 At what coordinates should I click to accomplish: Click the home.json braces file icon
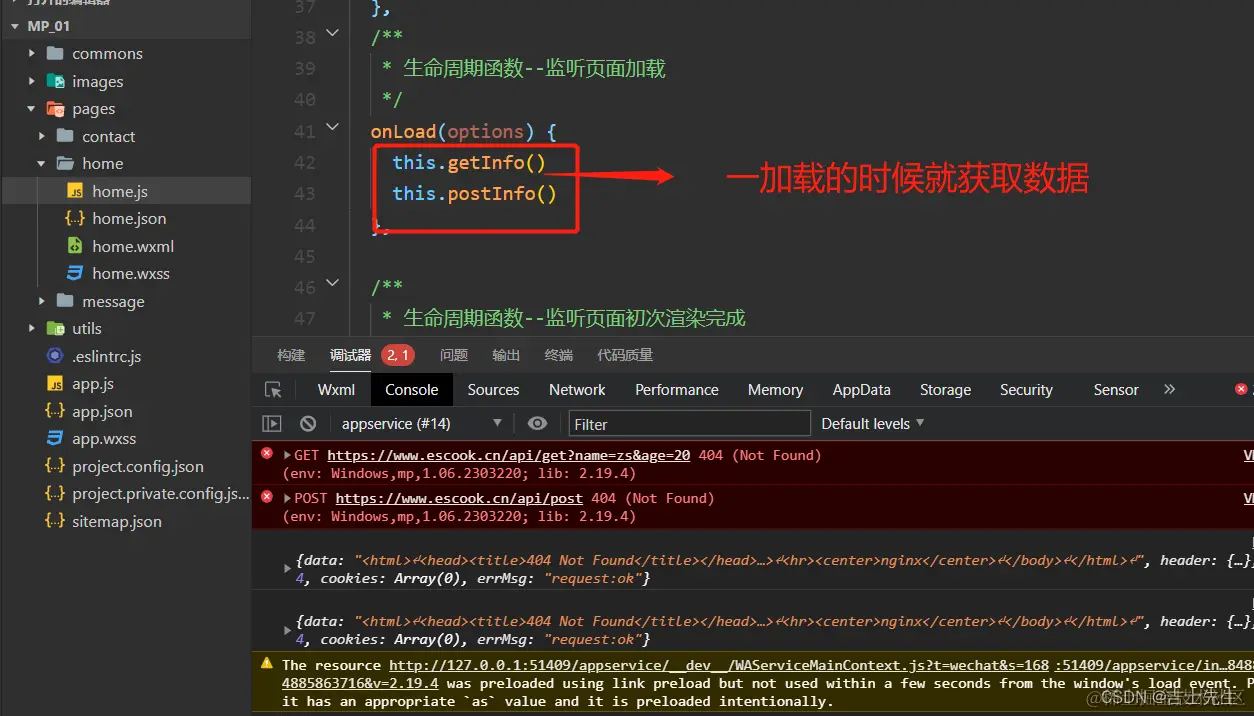coord(75,218)
